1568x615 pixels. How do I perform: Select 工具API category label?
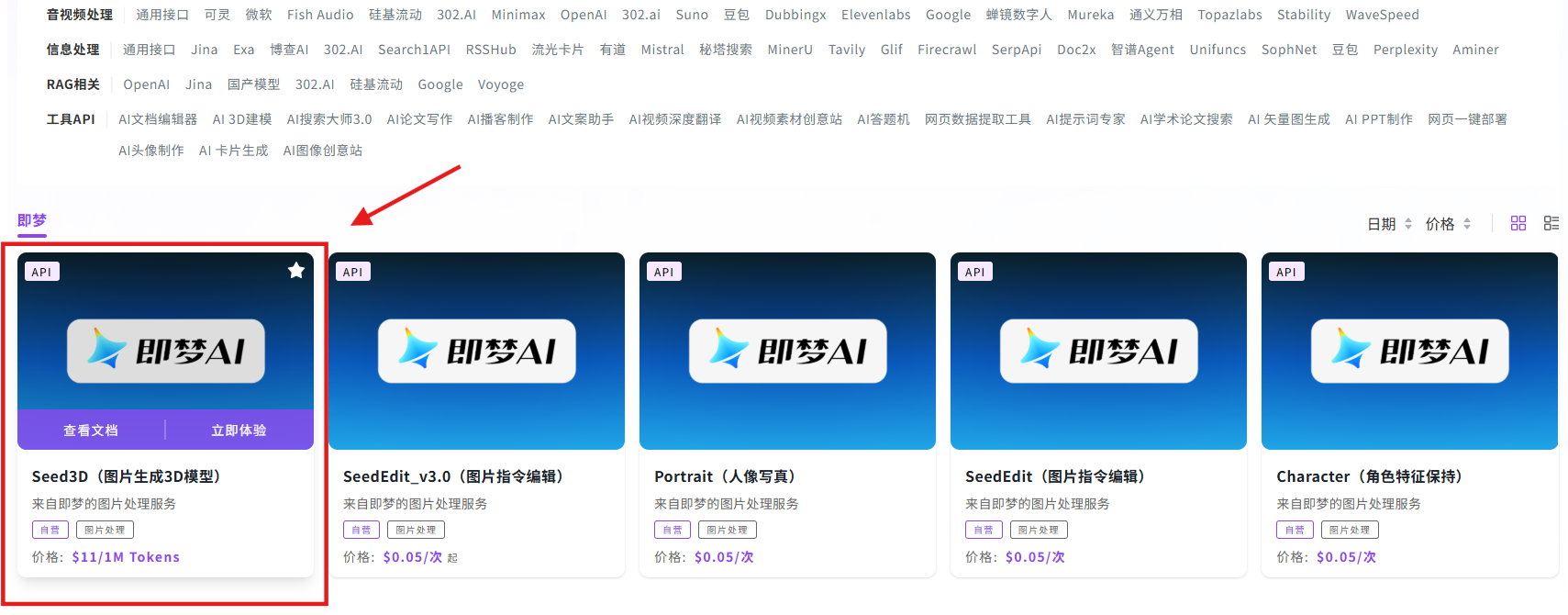[71, 119]
